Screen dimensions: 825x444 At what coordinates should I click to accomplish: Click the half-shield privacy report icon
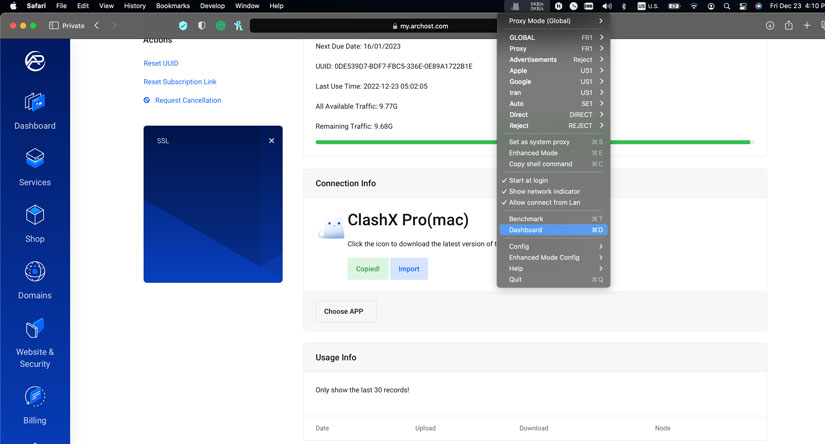pos(202,25)
